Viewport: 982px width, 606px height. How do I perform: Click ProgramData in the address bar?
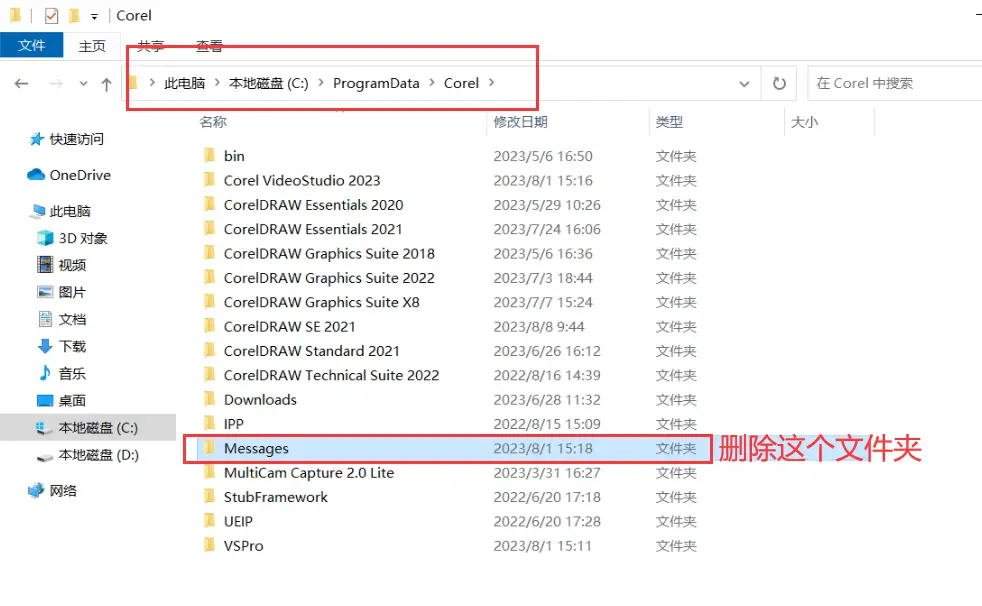[x=376, y=83]
